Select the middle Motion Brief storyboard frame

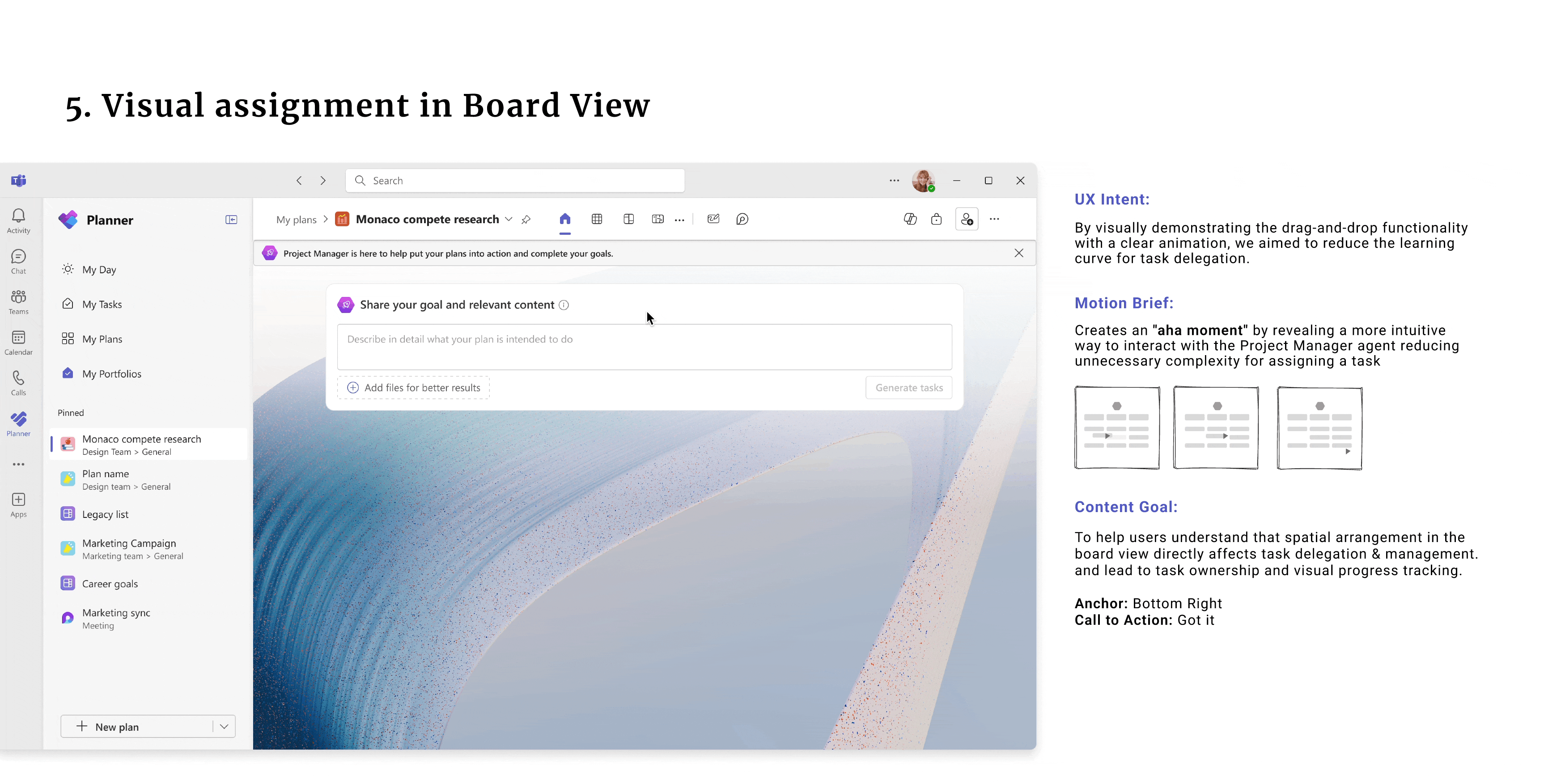1216,428
